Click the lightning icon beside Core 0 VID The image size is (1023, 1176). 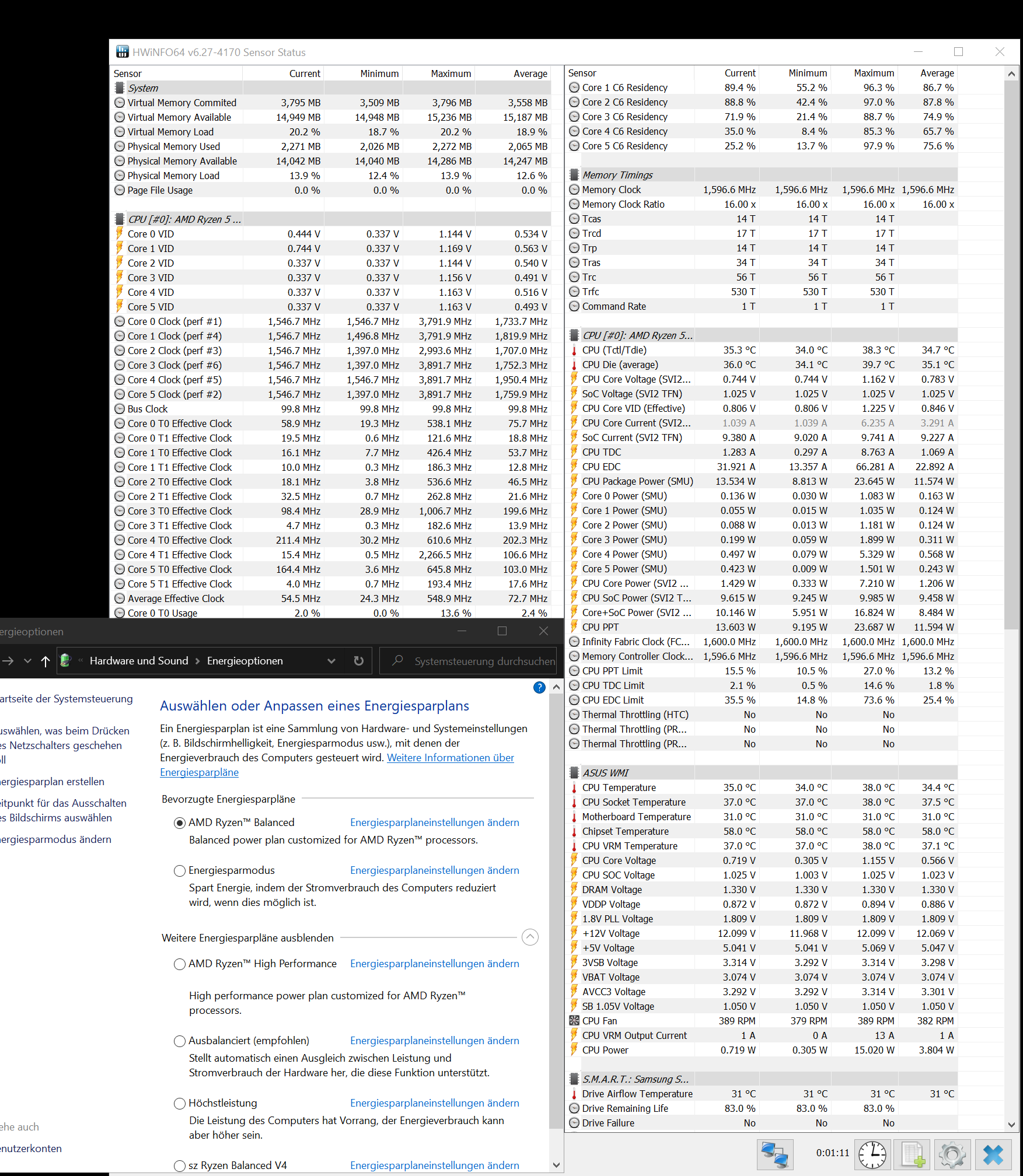[x=119, y=233]
